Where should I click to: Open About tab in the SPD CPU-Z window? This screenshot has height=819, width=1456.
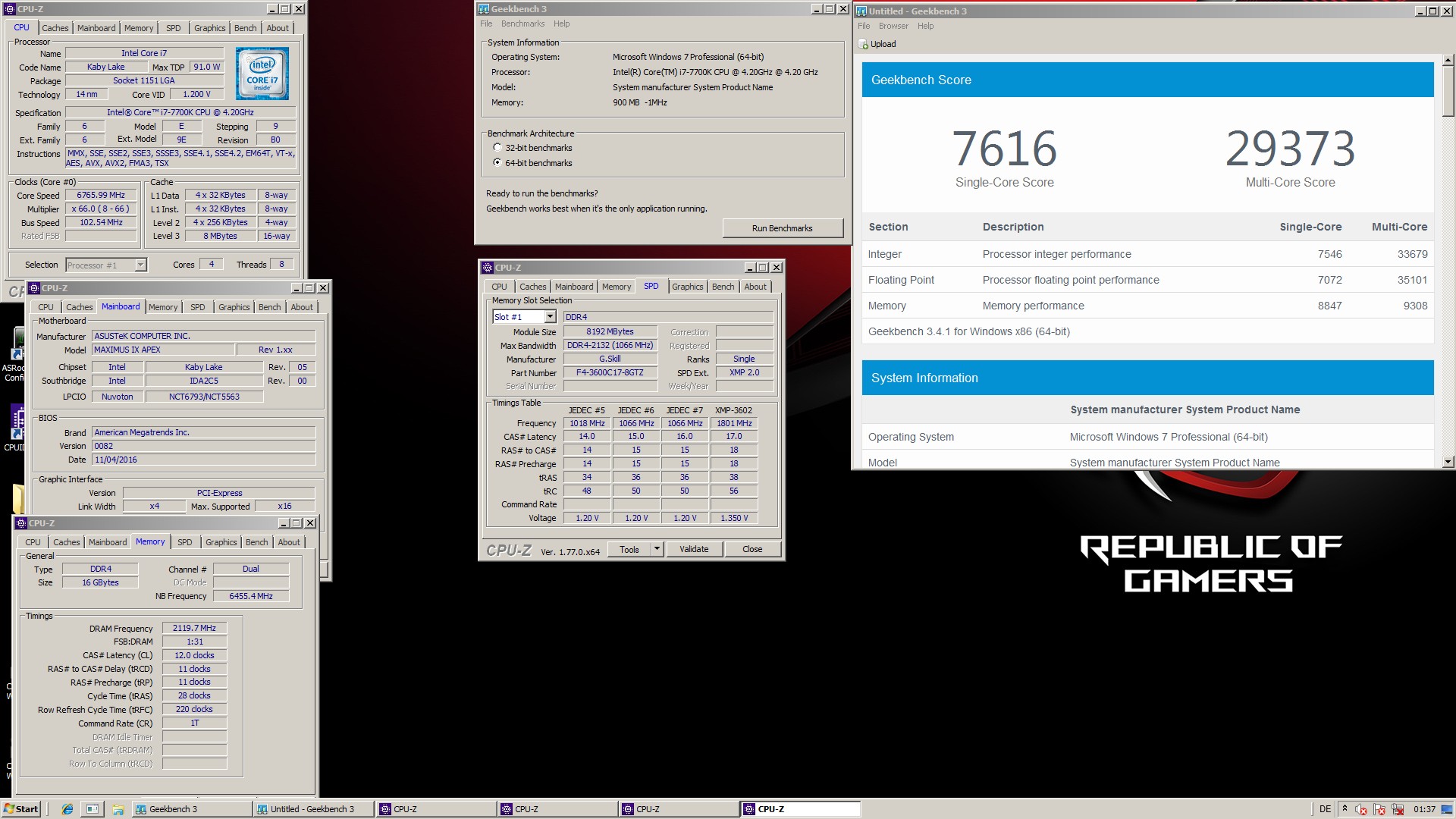point(755,287)
